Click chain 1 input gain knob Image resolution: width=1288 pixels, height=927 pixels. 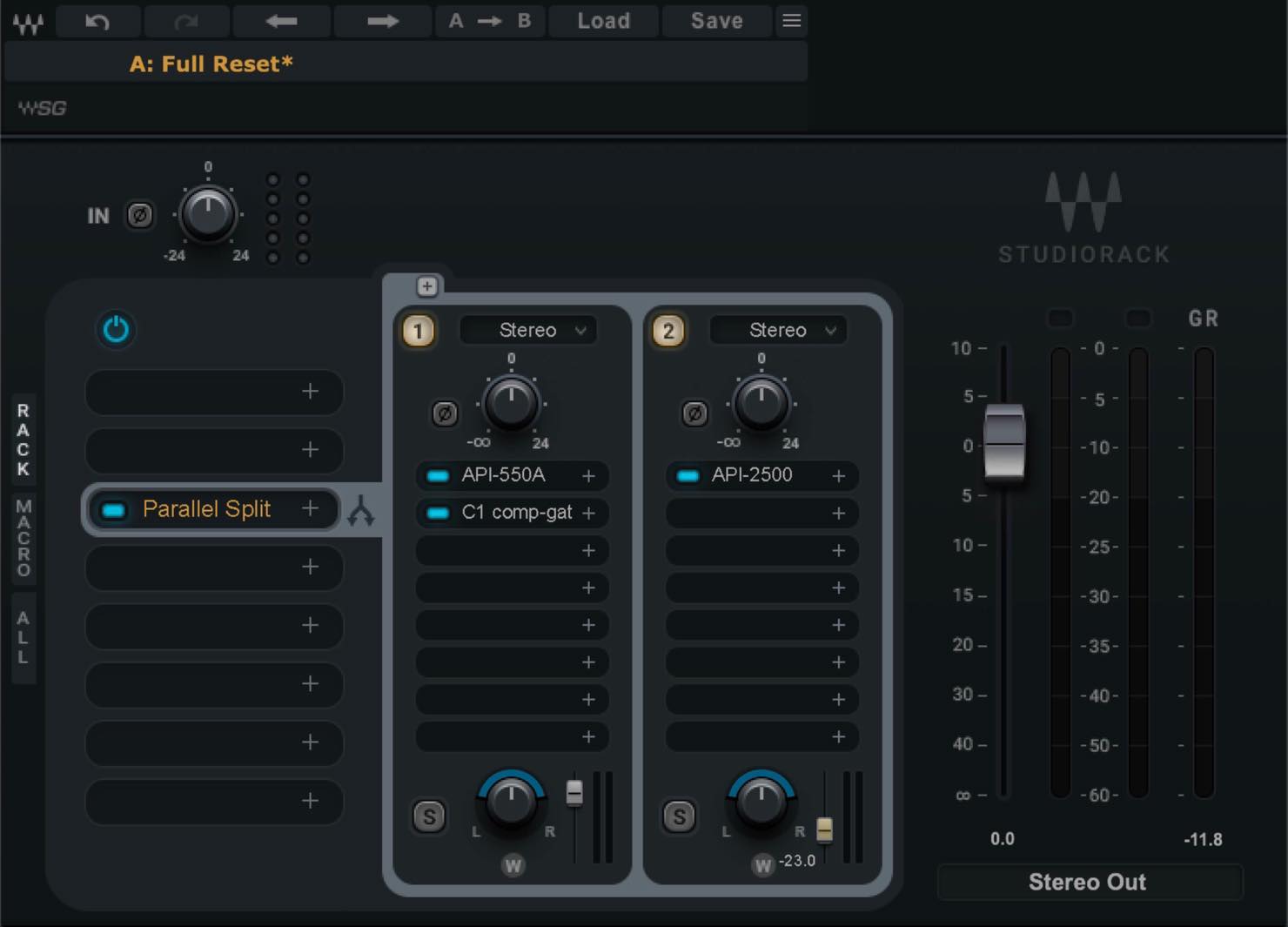(511, 404)
